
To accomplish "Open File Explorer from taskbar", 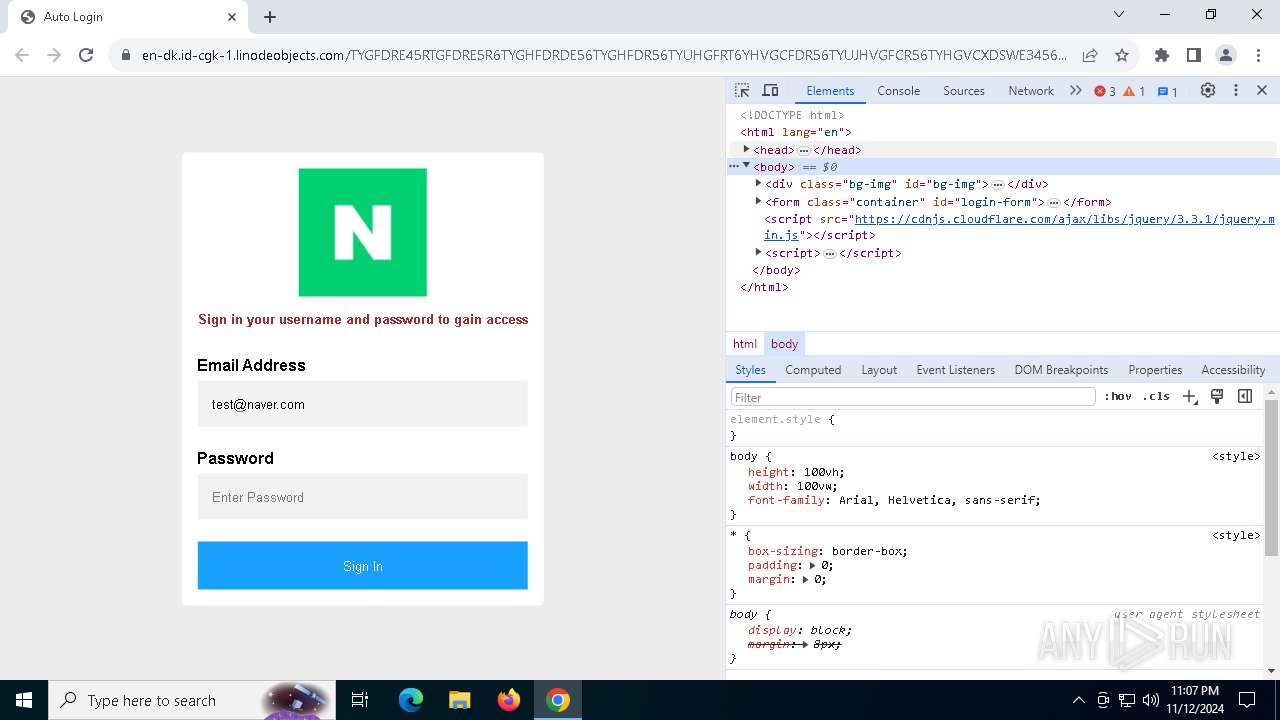I will click(459, 700).
